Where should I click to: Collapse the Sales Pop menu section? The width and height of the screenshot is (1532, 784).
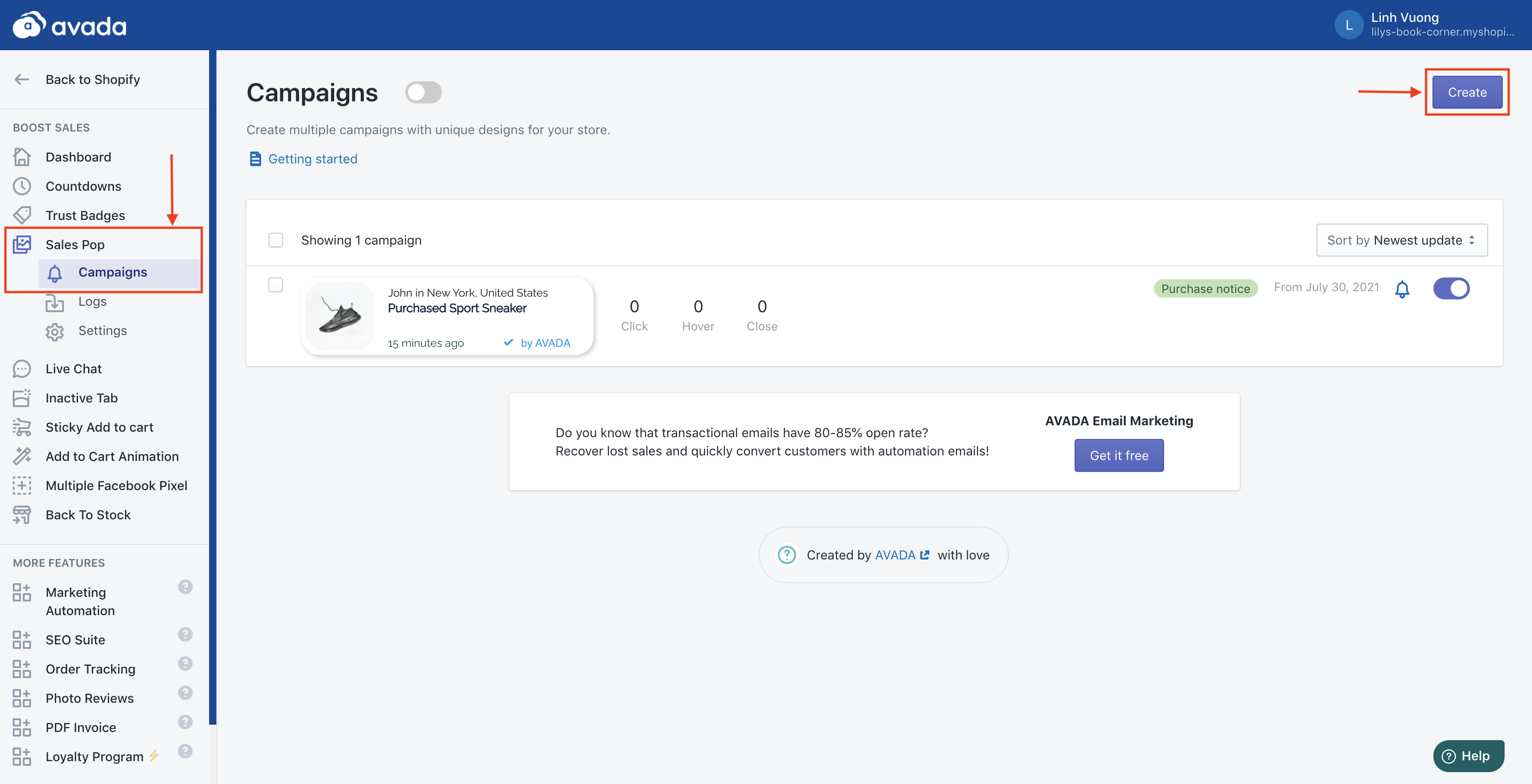click(x=75, y=244)
